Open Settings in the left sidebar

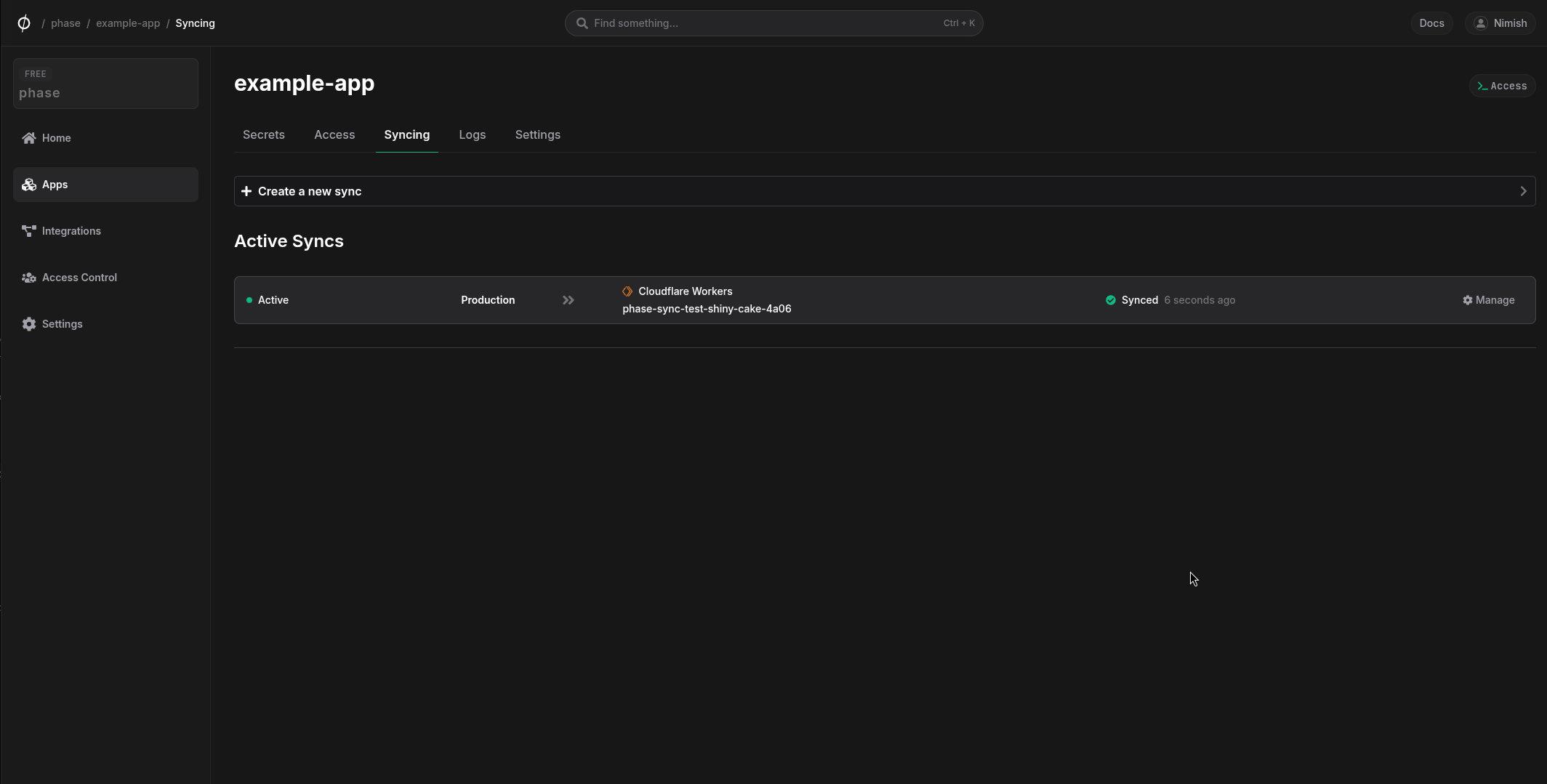click(62, 324)
